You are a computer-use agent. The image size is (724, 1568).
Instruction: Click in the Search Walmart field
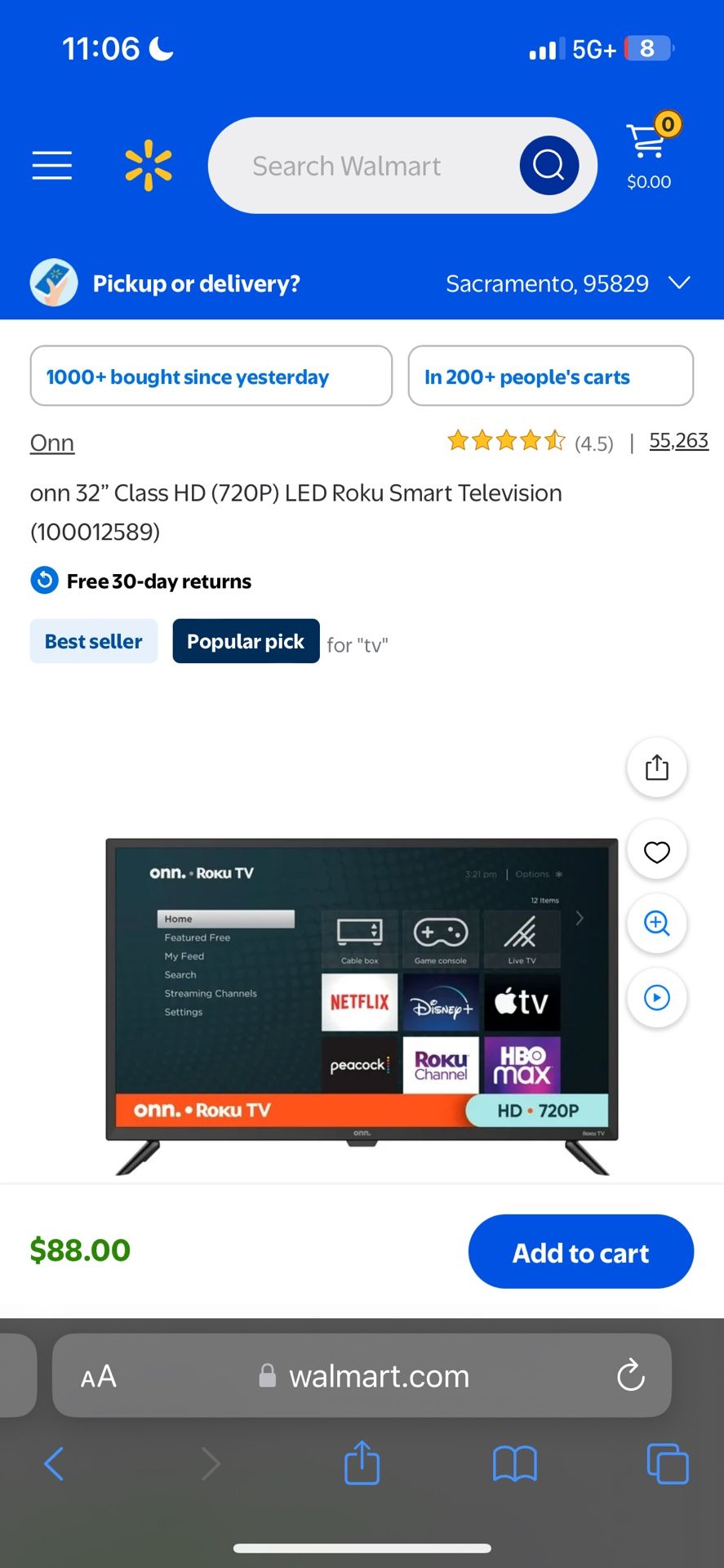(359, 165)
